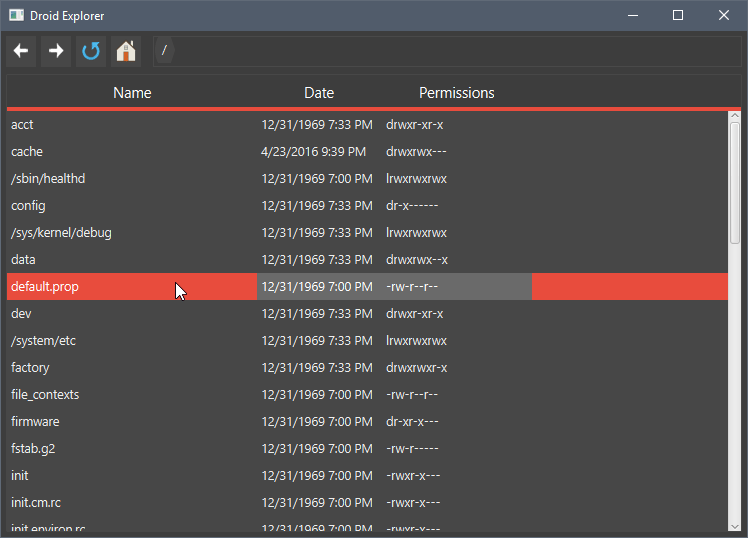
Task: Select the fstab.g2 file
Action: 367,449
